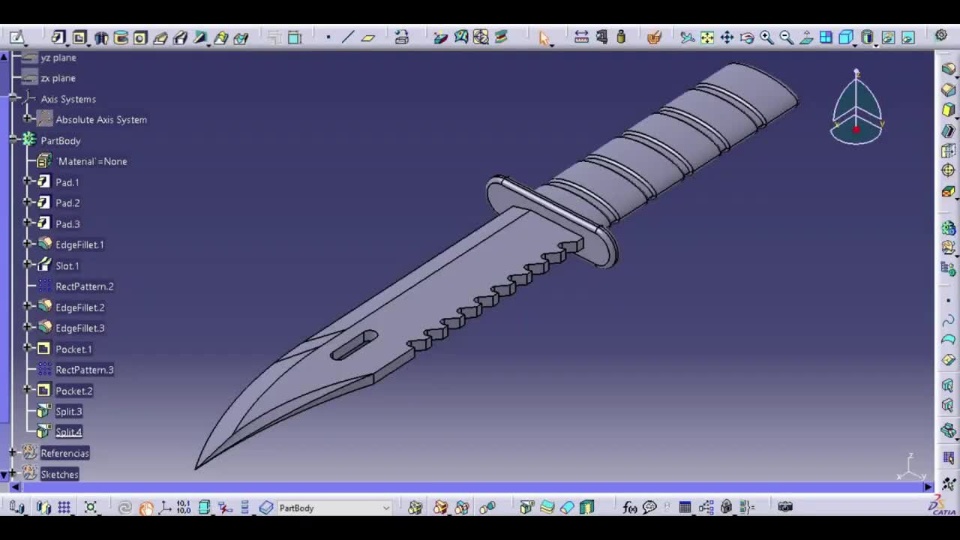The height and width of the screenshot is (540, 960).
Task: Click the Zoom In magnifier
Action: [x=767, y=37]
